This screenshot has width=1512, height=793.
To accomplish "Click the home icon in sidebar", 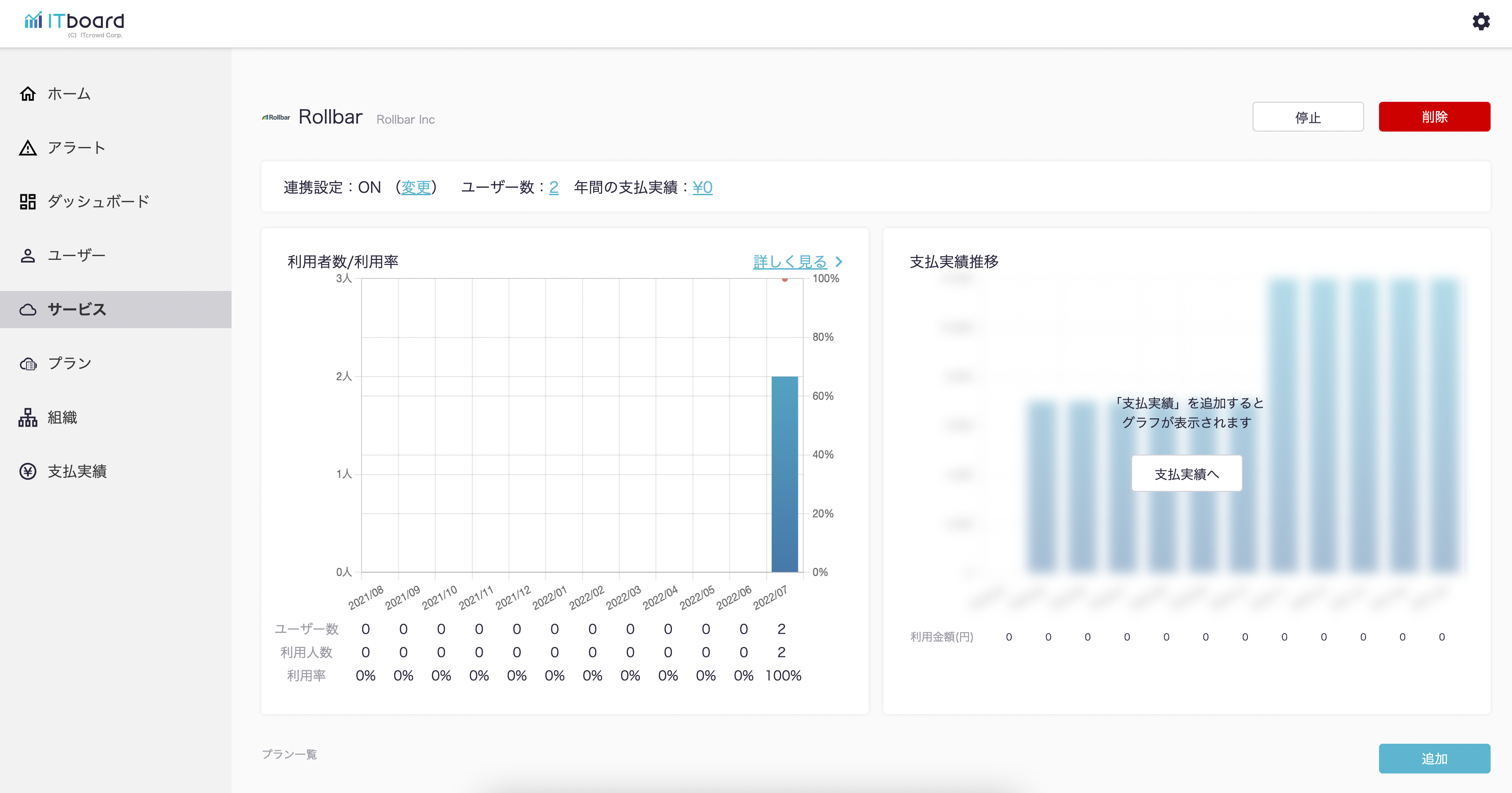I will coord(27,94).
